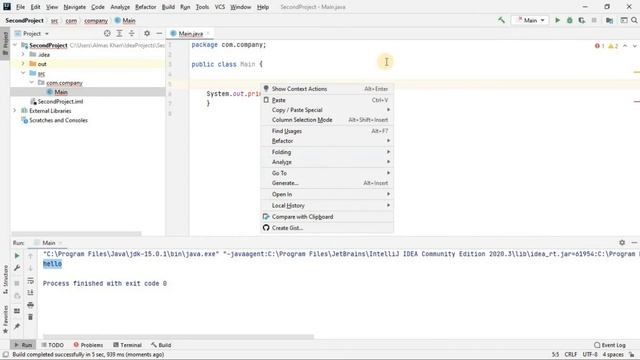Go to next highlighted error arrow
Image resolution: width=640 pixels, height=360 pixels.
coord(635,46)
